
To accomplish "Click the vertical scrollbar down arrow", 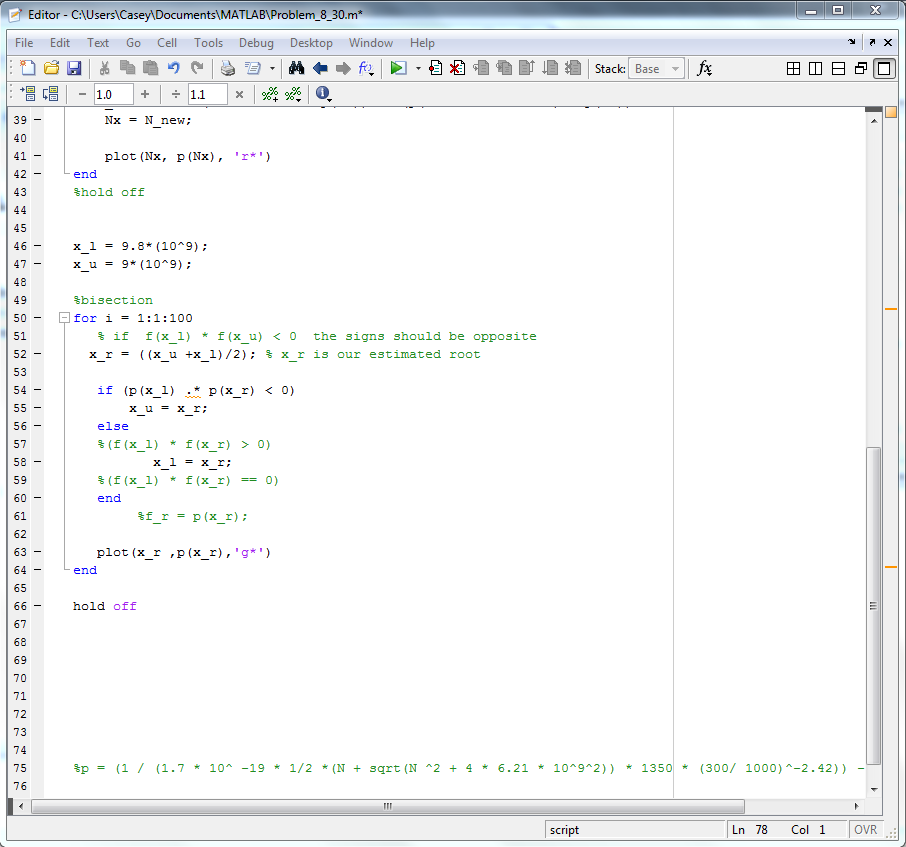I will (x=874, y=790).
